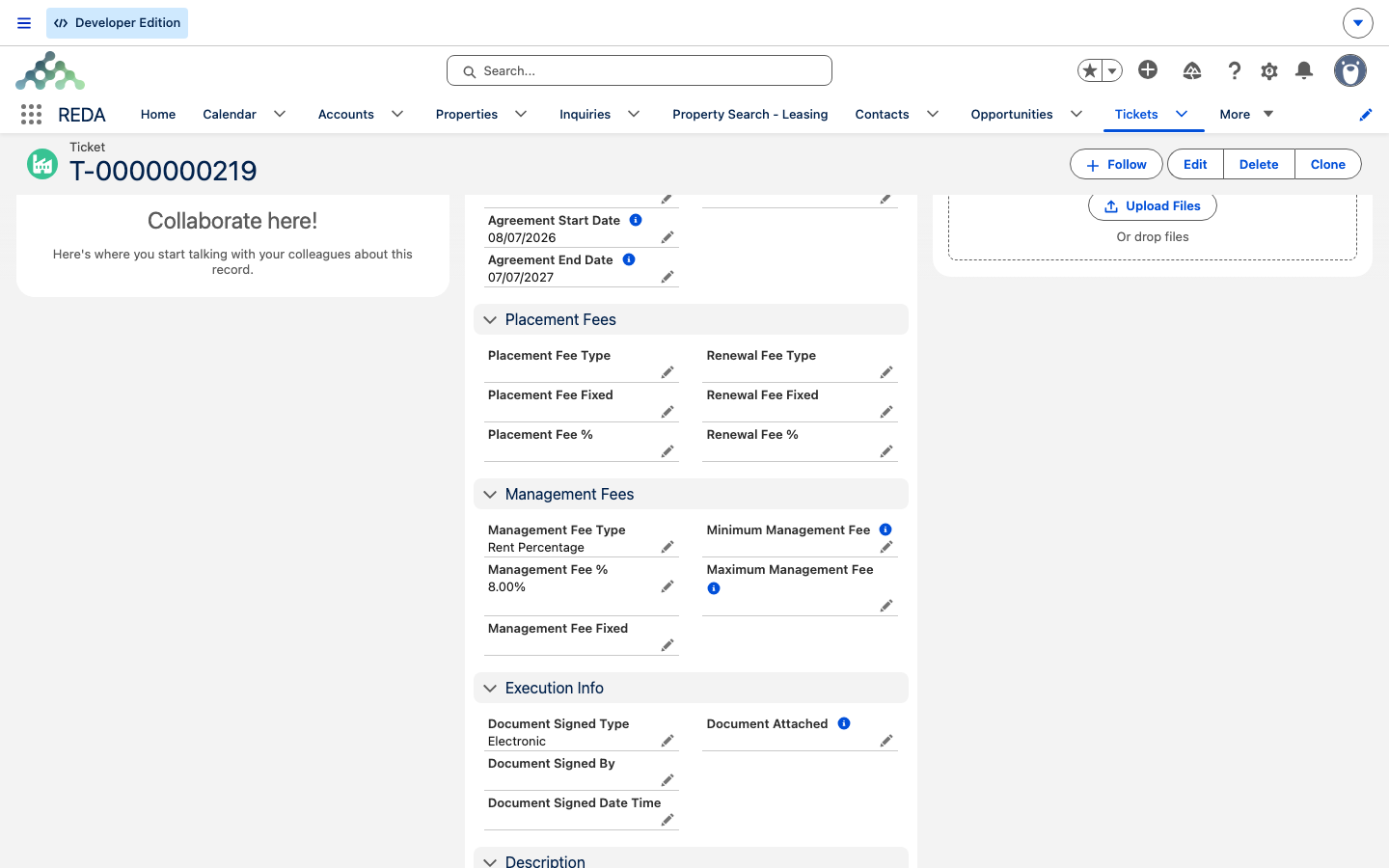Open Property Search - Leasing tab
This screenshot has height=868, width=1389.
click(750, 114)
